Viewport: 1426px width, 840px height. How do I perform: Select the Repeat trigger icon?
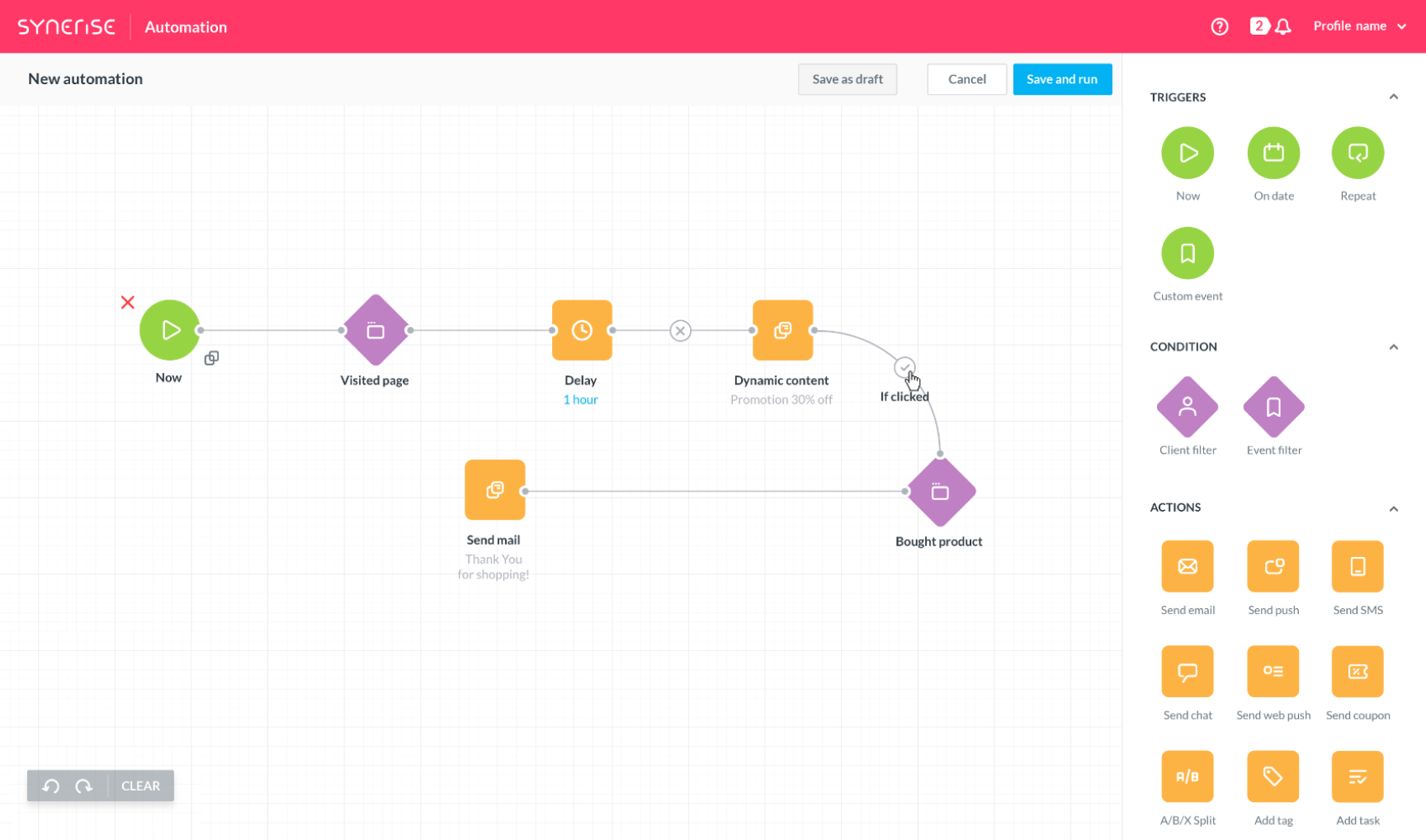(1358, 153)
